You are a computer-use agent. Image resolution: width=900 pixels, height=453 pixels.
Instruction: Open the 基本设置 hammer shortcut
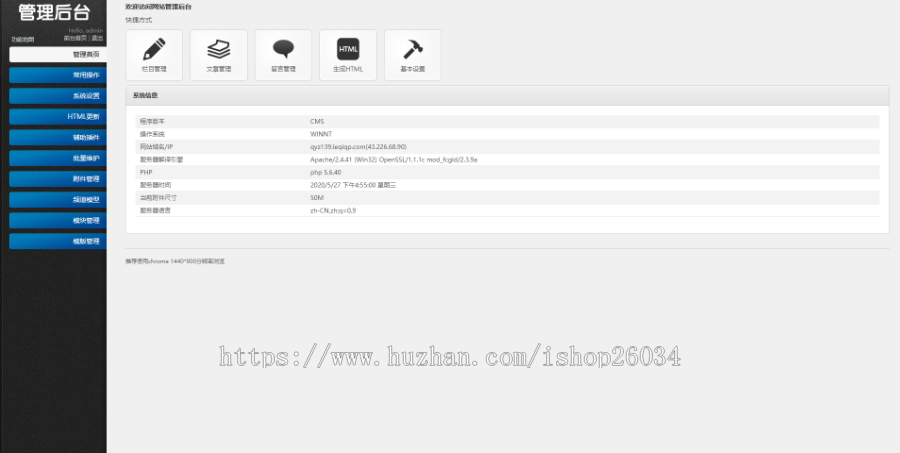(413, 55)
